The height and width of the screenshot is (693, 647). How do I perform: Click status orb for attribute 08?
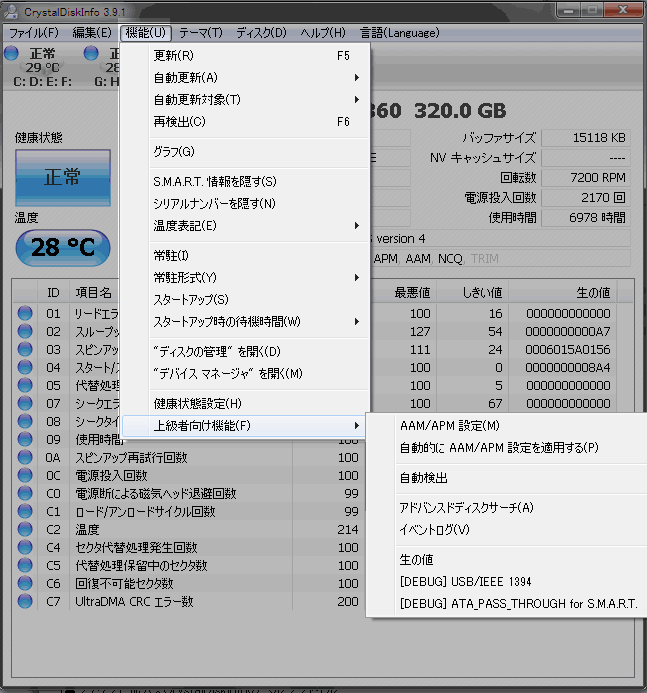(x=25, y=421)
